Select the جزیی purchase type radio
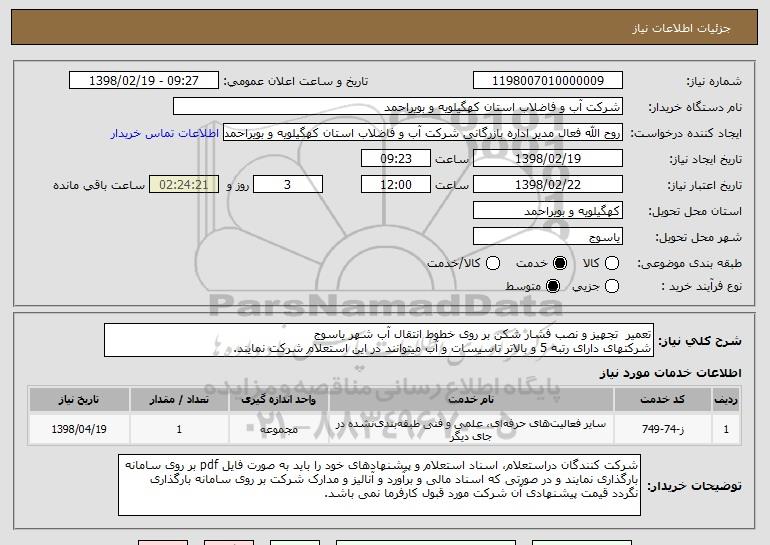770x545 pixels. pos(611,286)
